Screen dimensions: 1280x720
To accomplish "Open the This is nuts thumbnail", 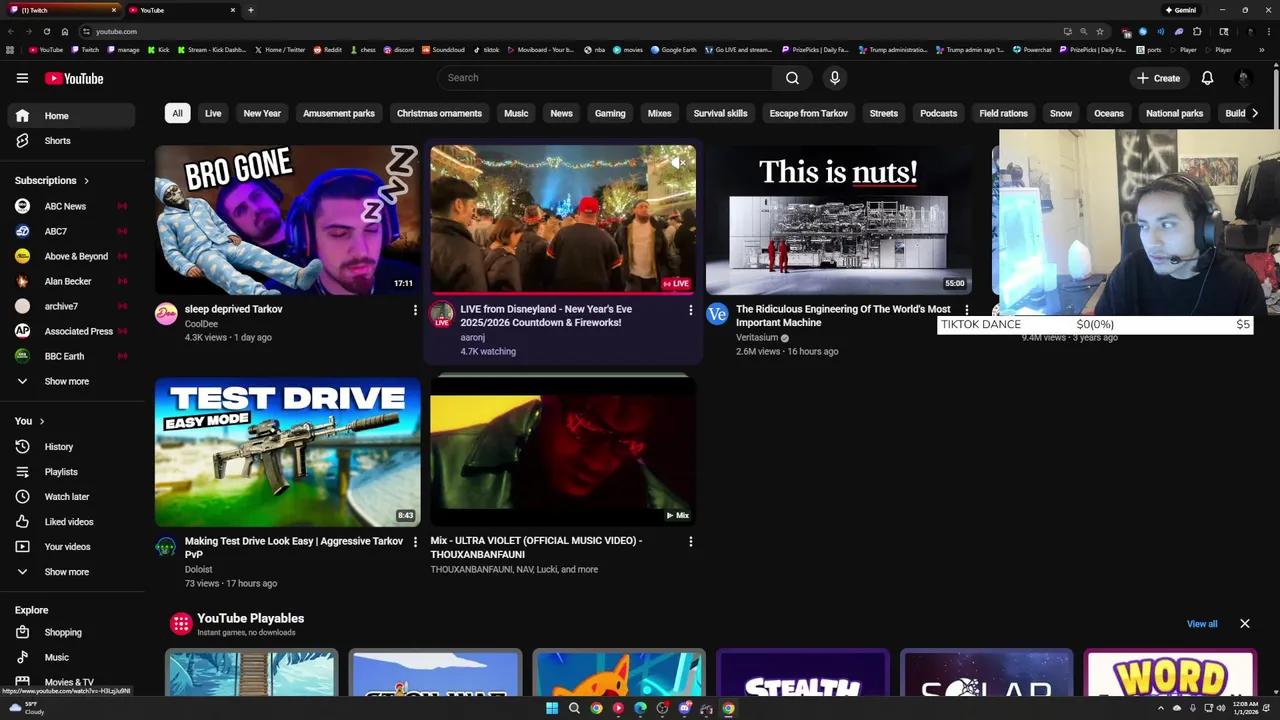I will (838, 220).
